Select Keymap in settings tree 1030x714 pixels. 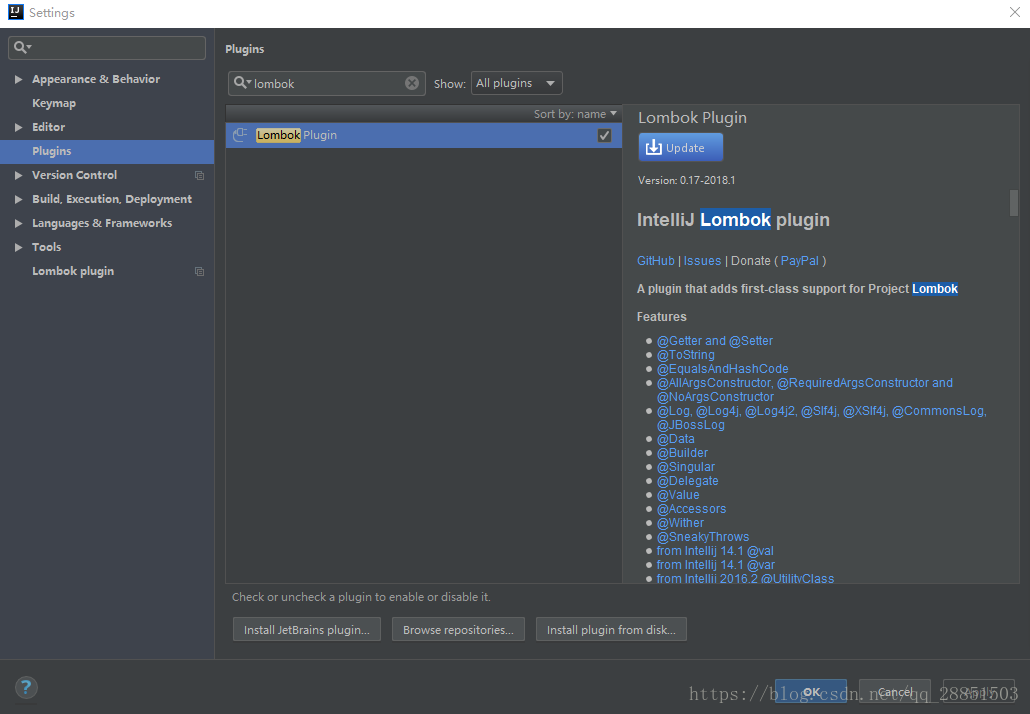(54, 103)
